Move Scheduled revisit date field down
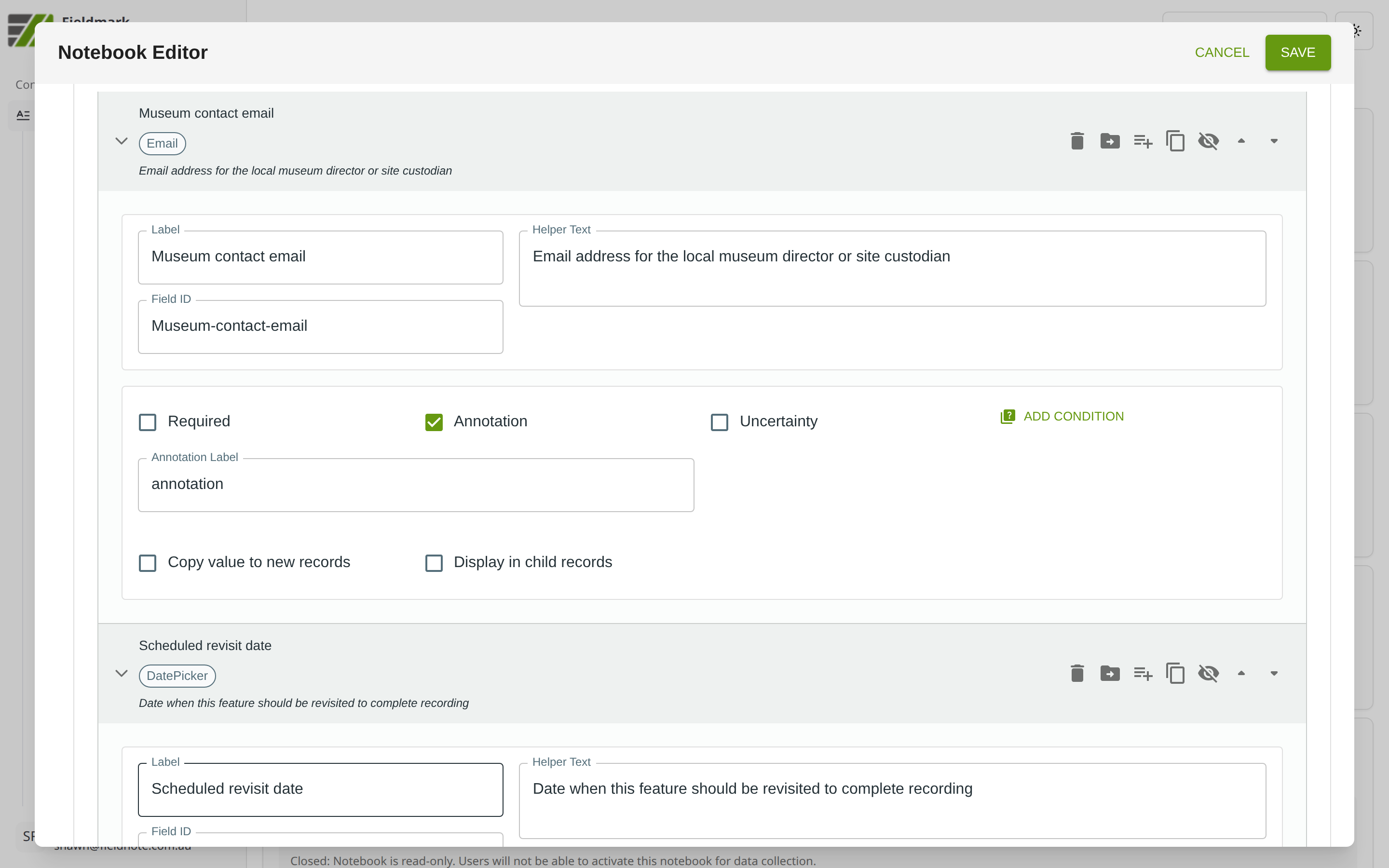 pyautogui.click(x=1274, y=673)
